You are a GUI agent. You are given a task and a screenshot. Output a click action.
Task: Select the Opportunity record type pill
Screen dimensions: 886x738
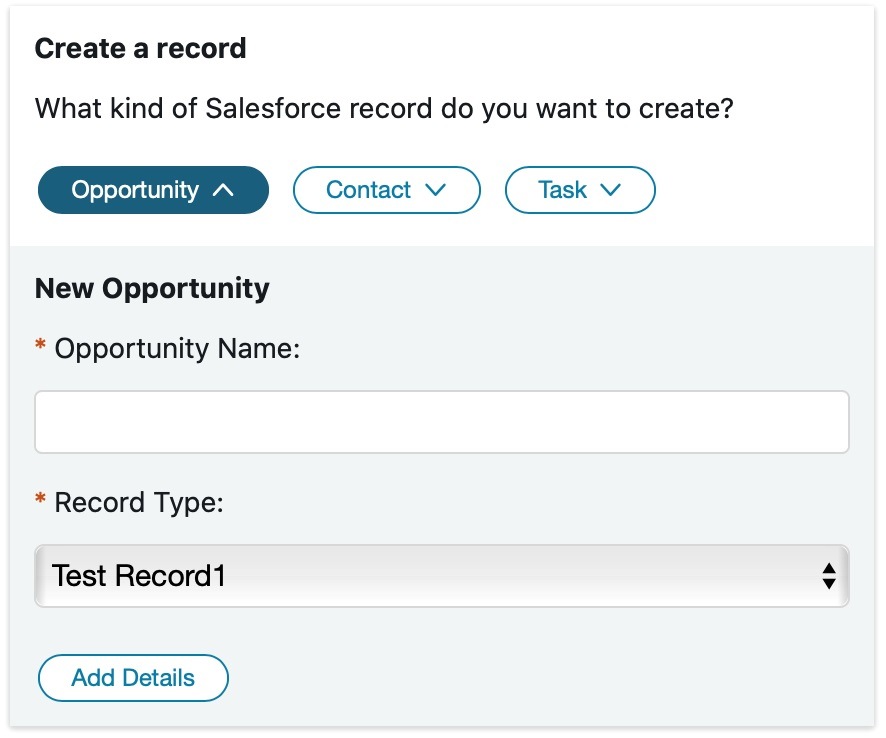(x=153, y=189)
